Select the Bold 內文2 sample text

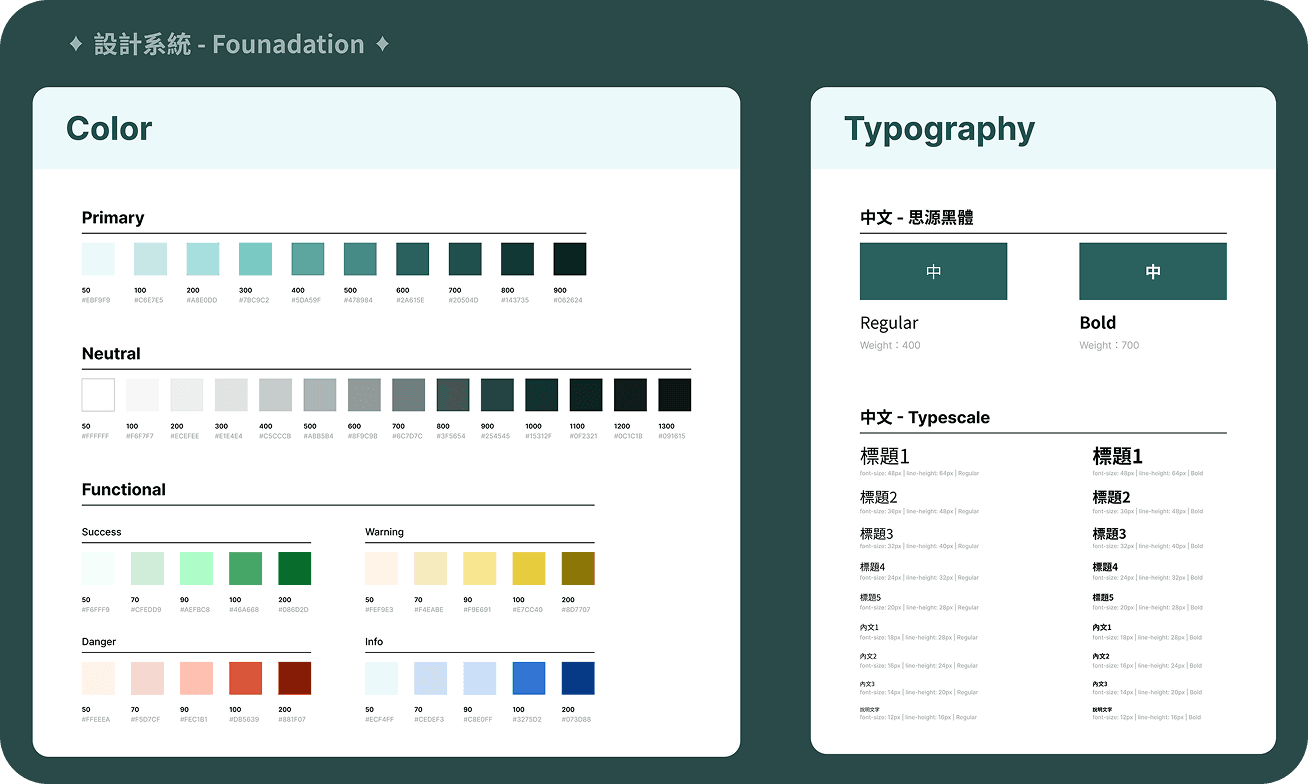[1102, 657]
